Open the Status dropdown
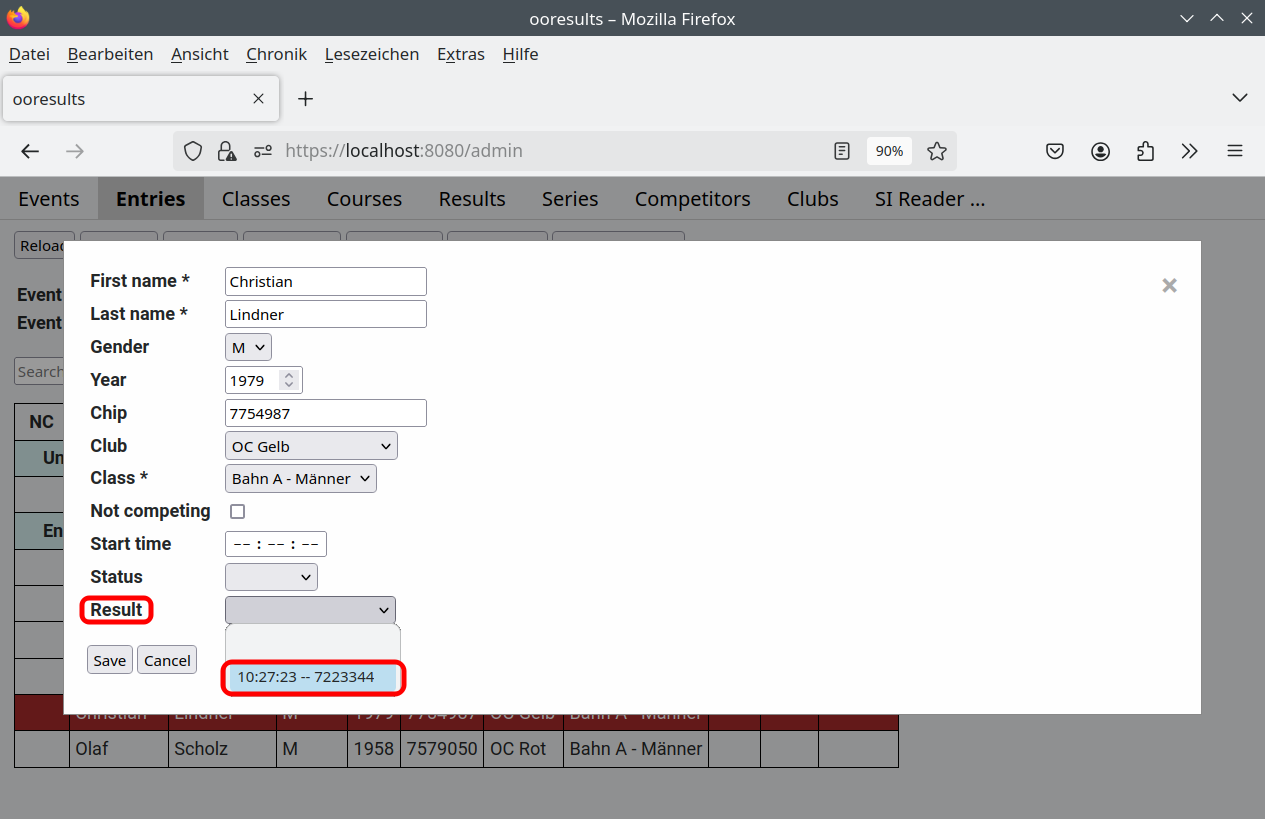This screenshot has height=819, width=1265. pos(271,577)
